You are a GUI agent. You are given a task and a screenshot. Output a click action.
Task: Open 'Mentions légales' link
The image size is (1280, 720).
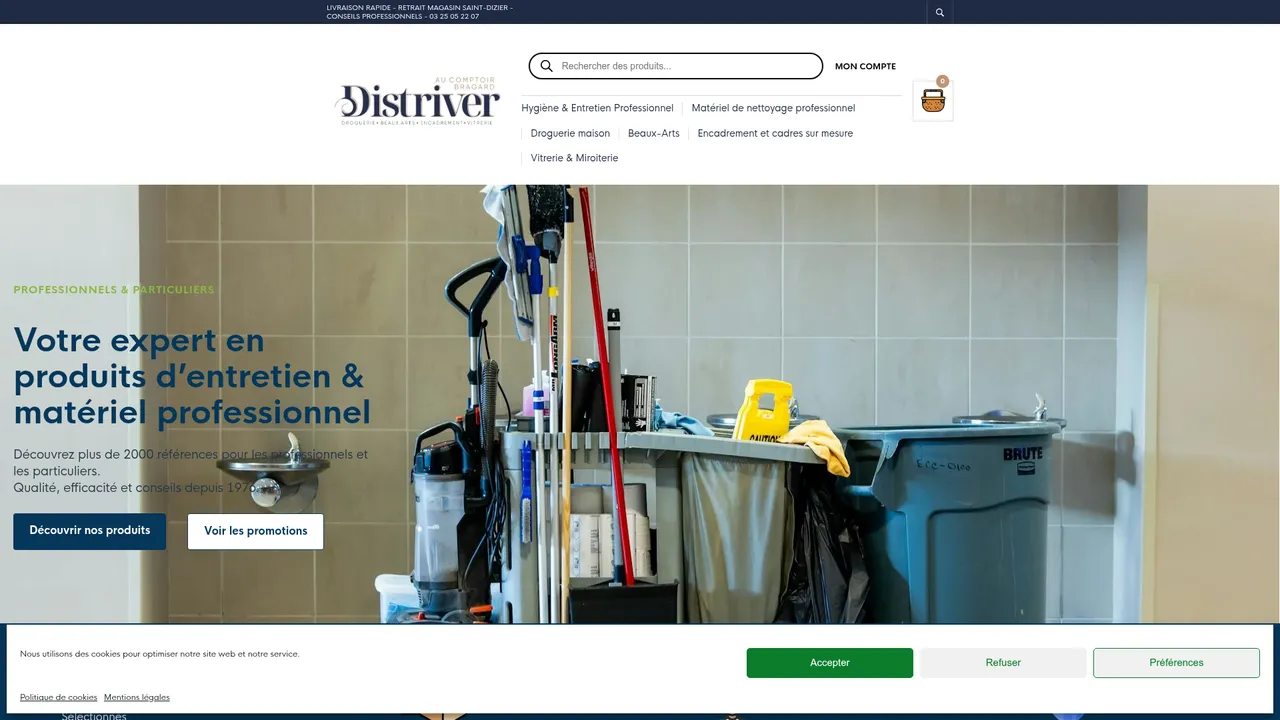pos(137,697)
